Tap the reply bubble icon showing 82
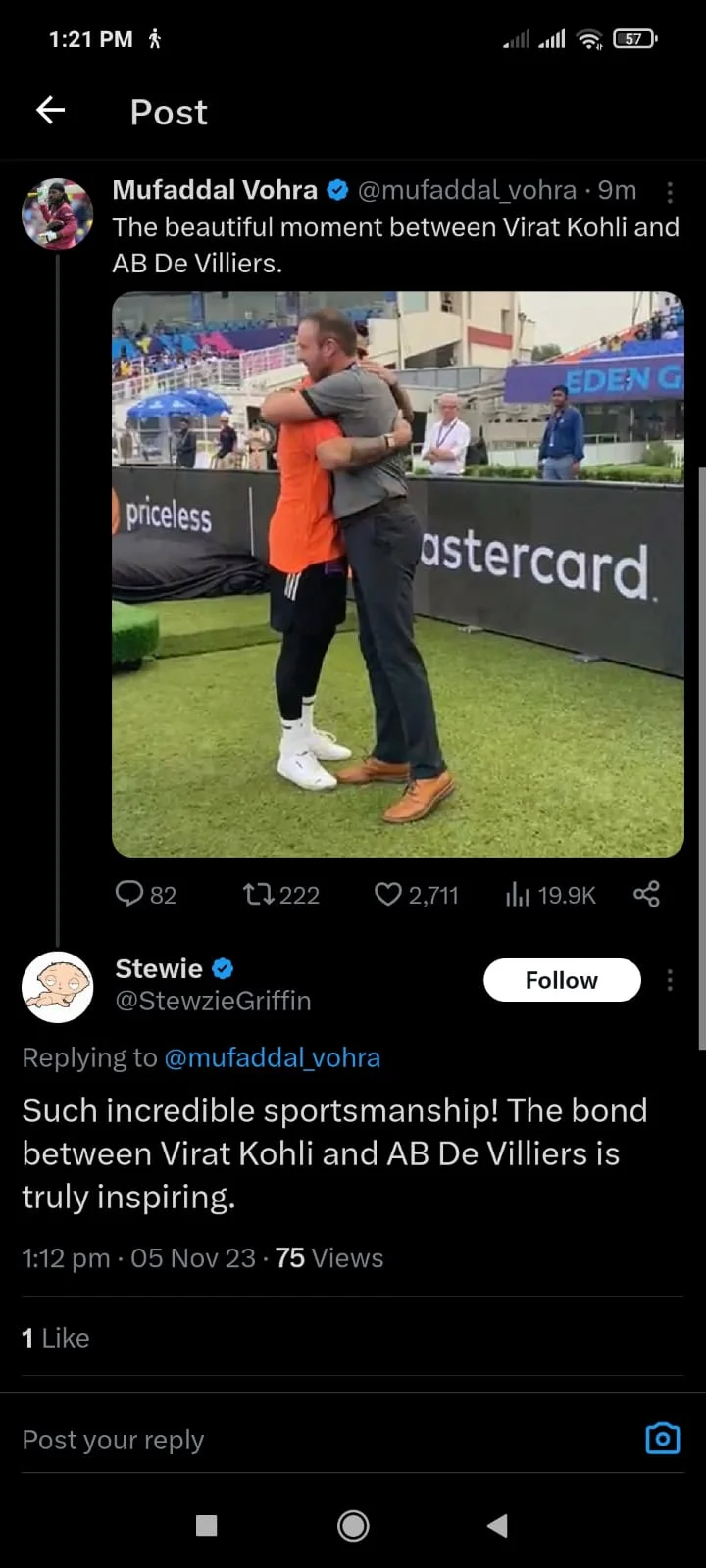Image resolution: width=706 pixels, height=1568 pixels. pyautogui.click(x=129, y=894)
